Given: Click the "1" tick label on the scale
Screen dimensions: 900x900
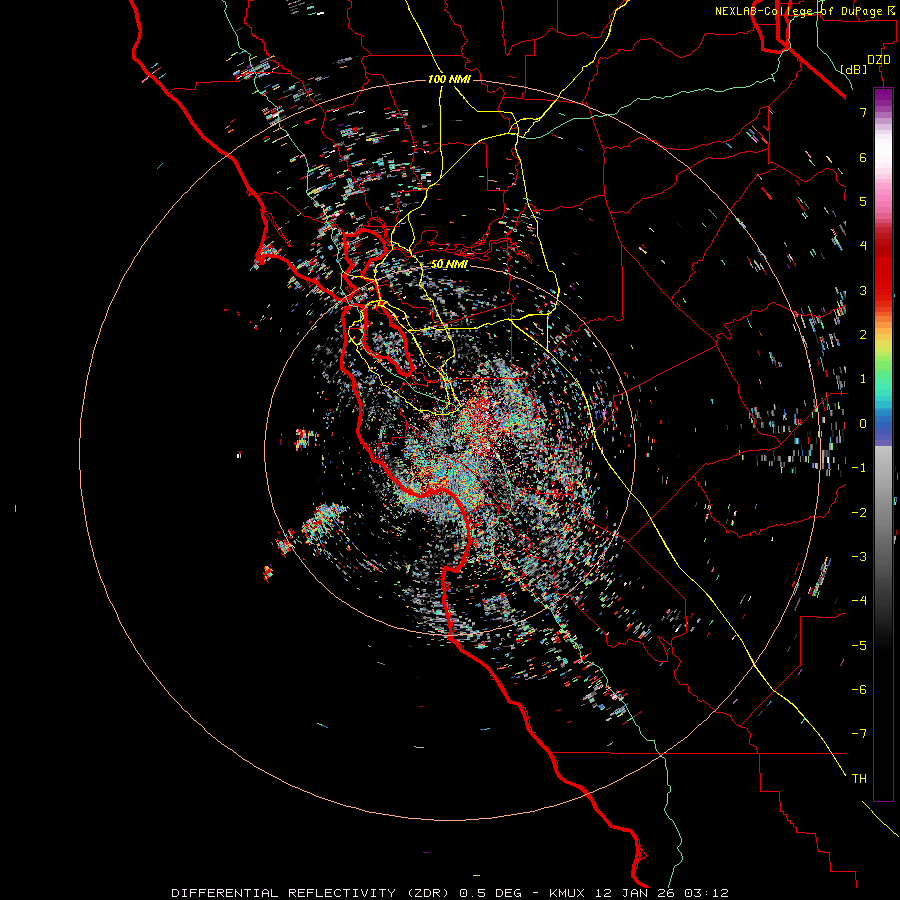Looking at the screenshot, I should 863,379.
